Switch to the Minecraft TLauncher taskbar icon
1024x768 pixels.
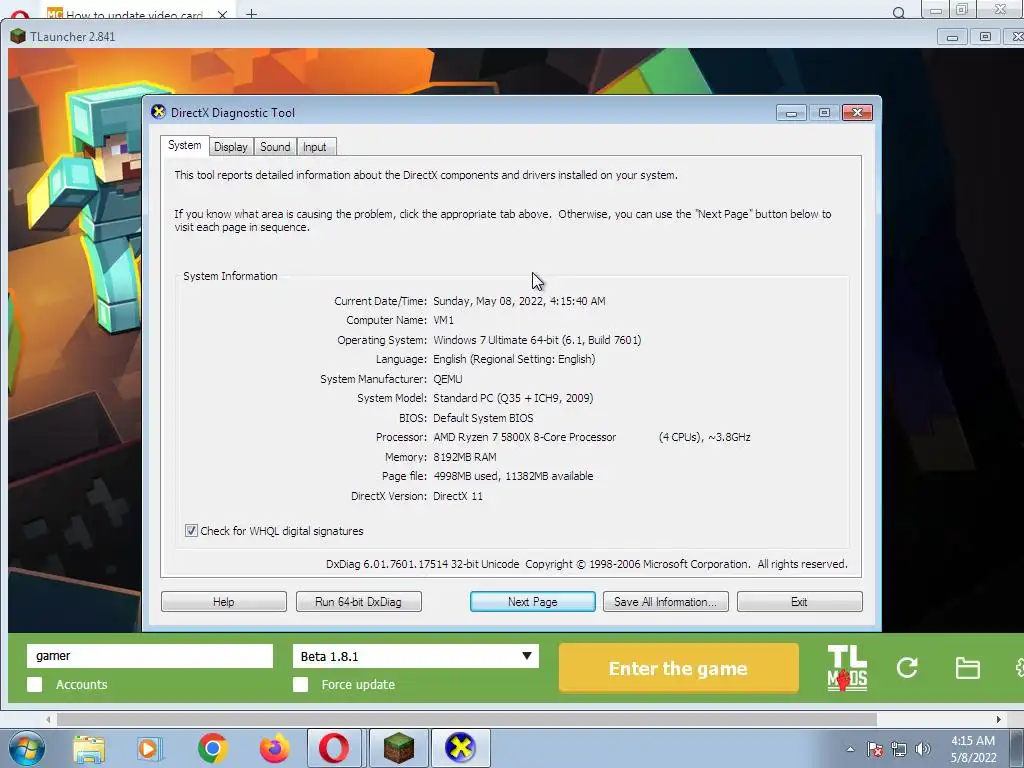(398, 748)
